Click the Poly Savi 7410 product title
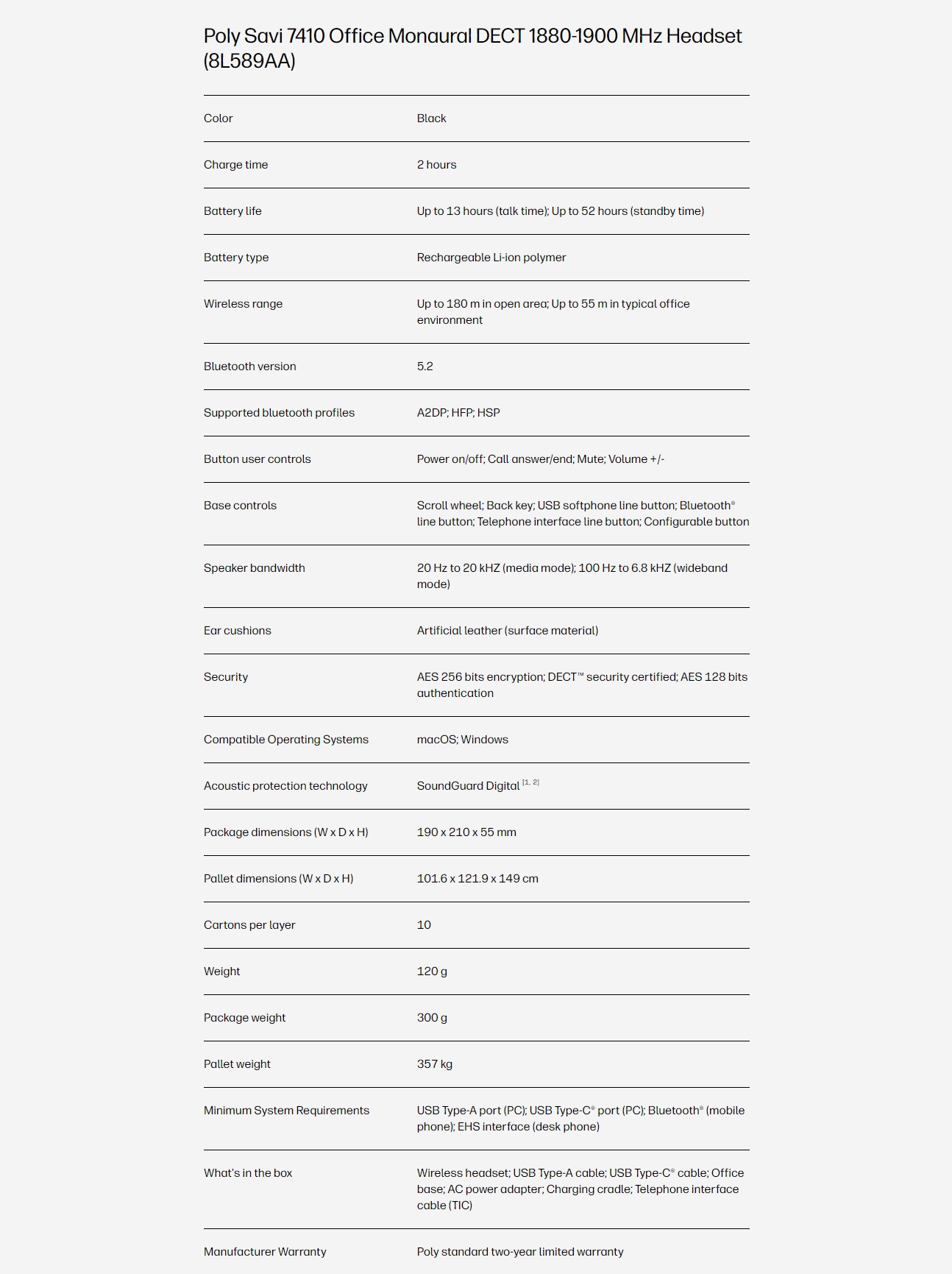Viewport: 952px width, 1274px height. 472,48
